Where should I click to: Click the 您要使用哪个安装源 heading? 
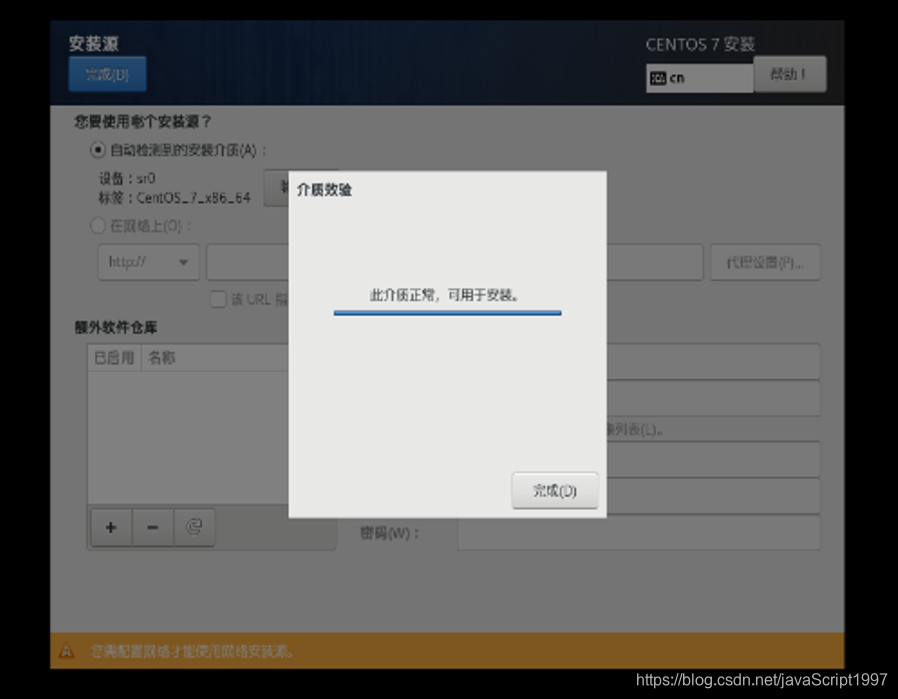click(143, 121)
